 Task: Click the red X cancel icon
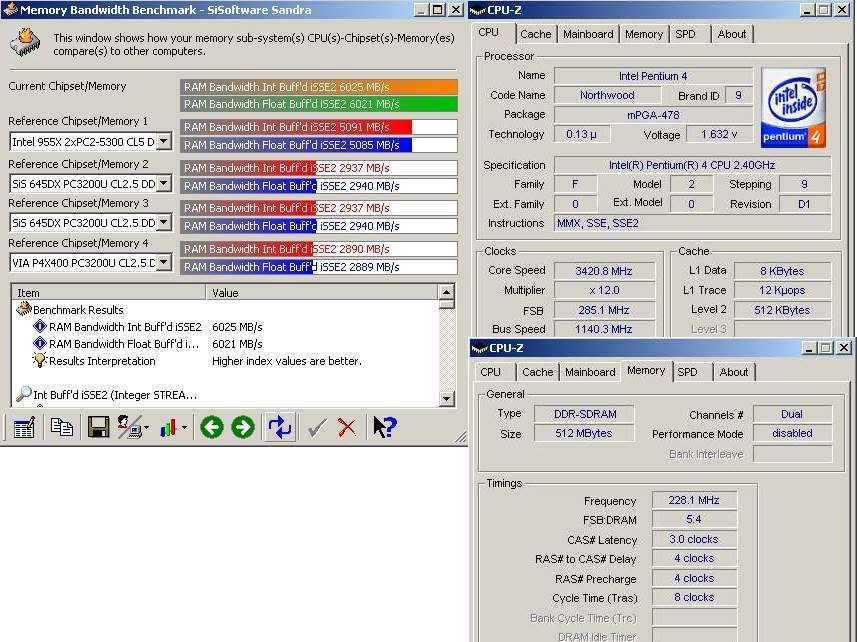point(347,427)
